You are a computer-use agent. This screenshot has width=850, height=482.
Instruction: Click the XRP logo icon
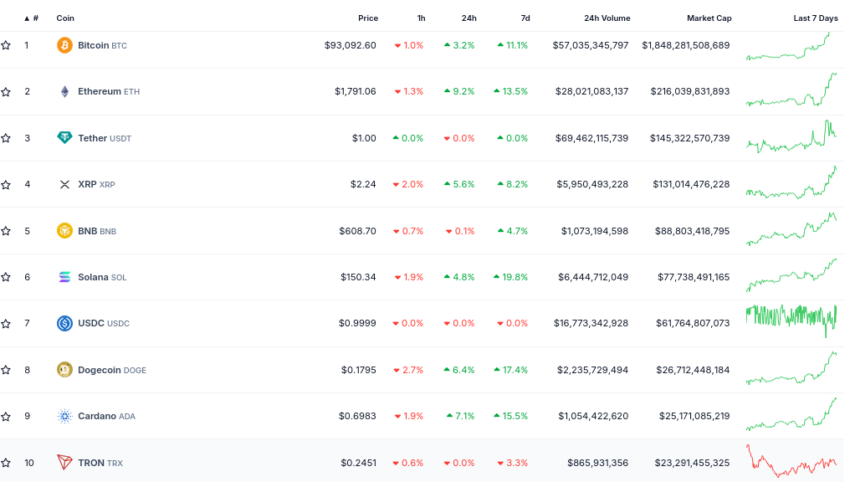click(x=65, y=184)
